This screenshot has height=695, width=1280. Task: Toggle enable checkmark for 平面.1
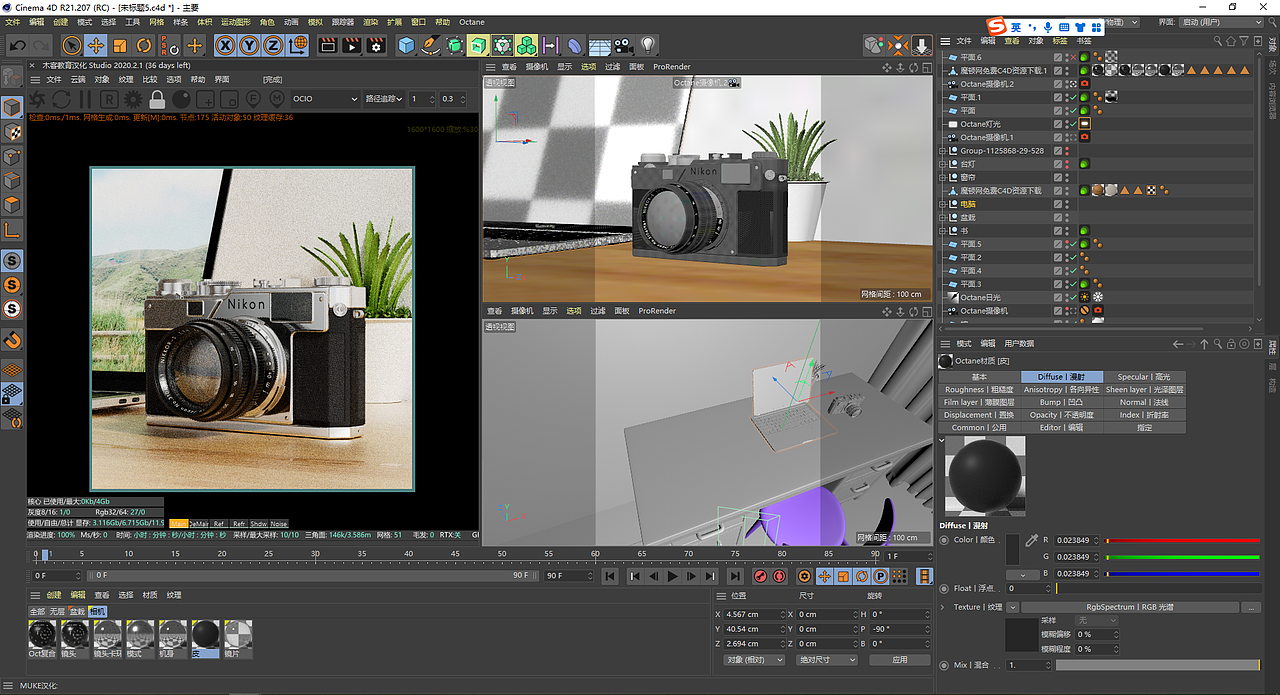click(x=1071, y=98)
